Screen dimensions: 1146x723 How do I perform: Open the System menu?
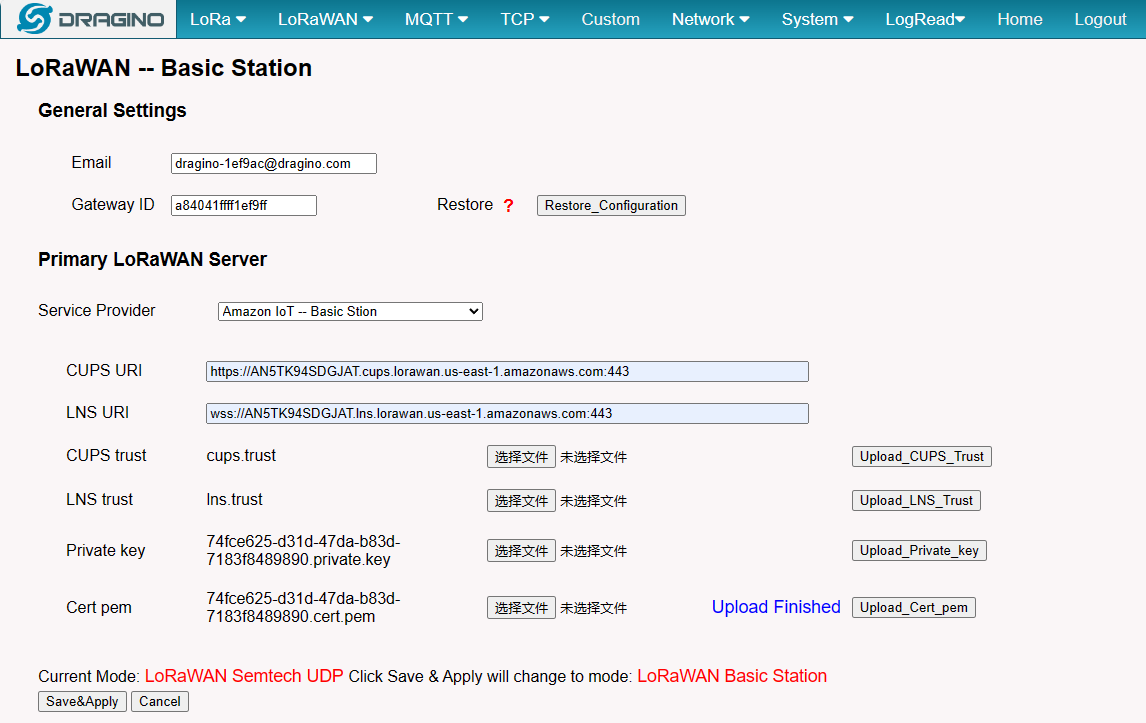click(817, 19)
